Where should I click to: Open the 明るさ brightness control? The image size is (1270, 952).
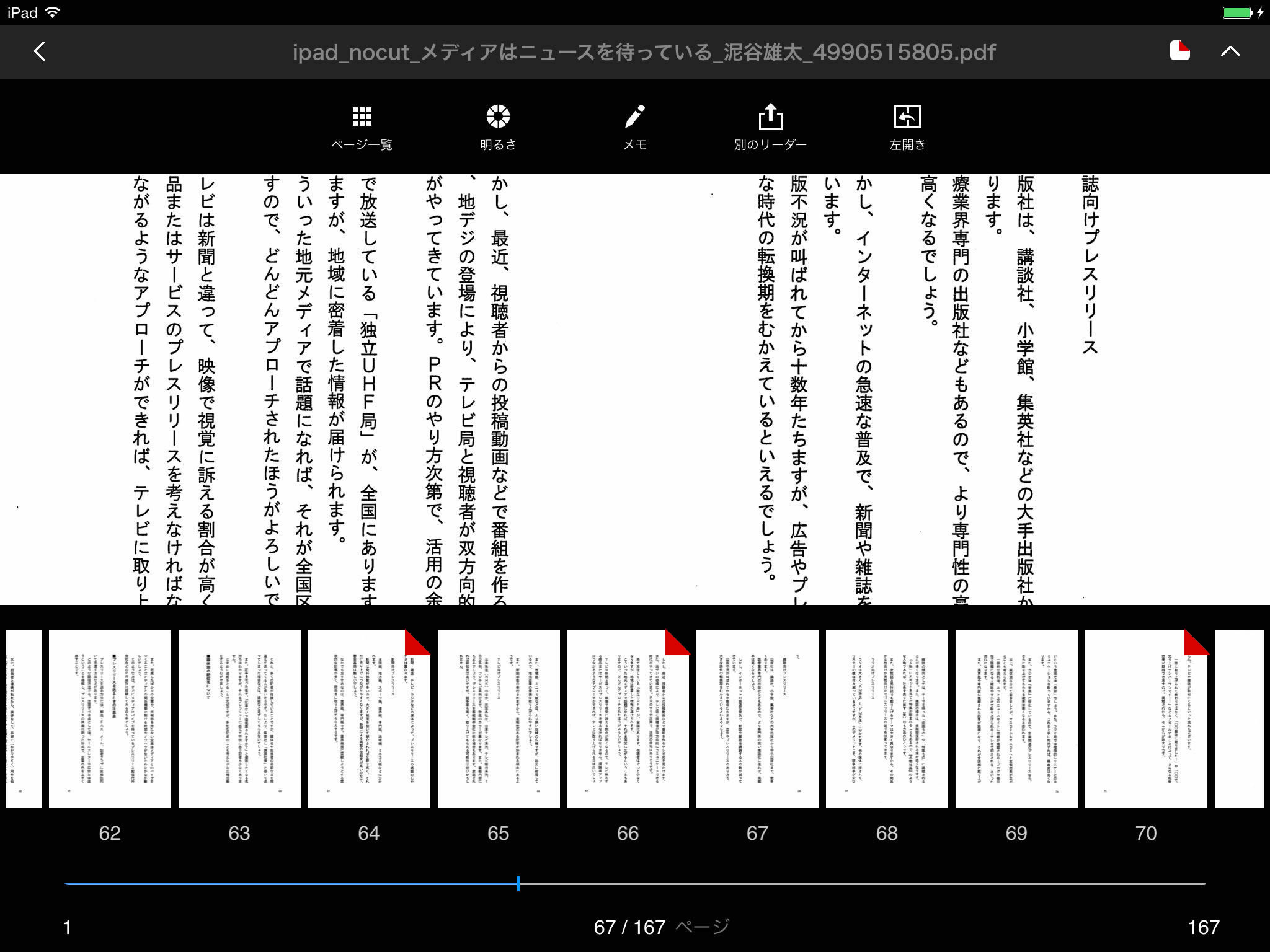click(498, 128)
